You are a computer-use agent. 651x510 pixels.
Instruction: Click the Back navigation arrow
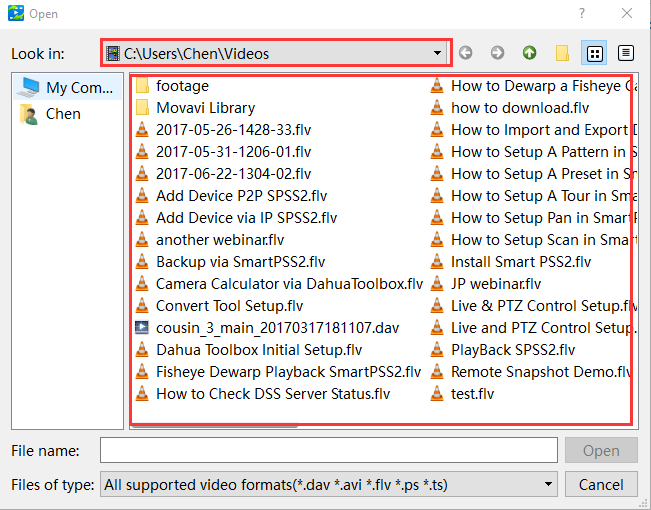(468, 53)
